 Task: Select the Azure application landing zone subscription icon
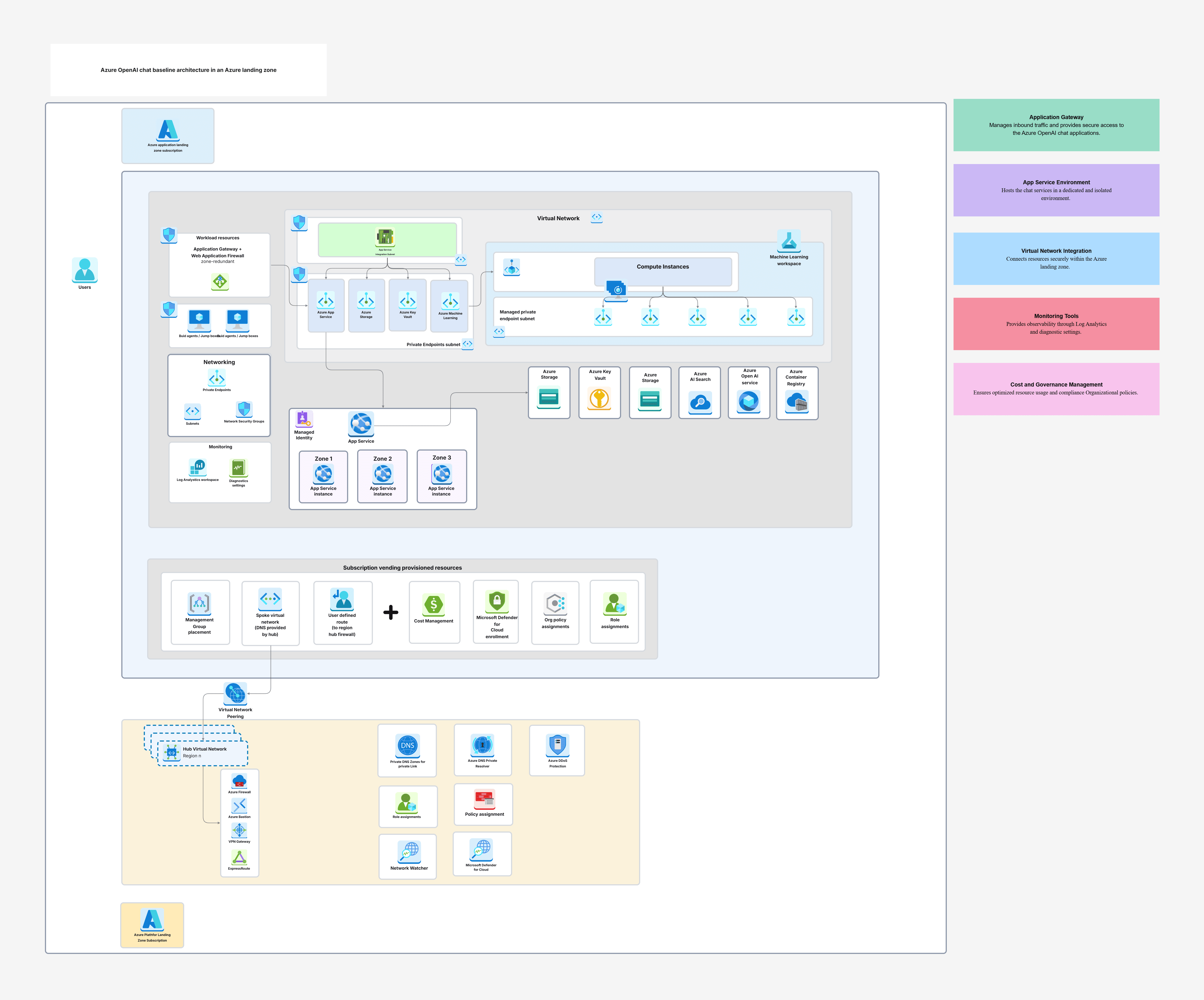tap(168, 130)
